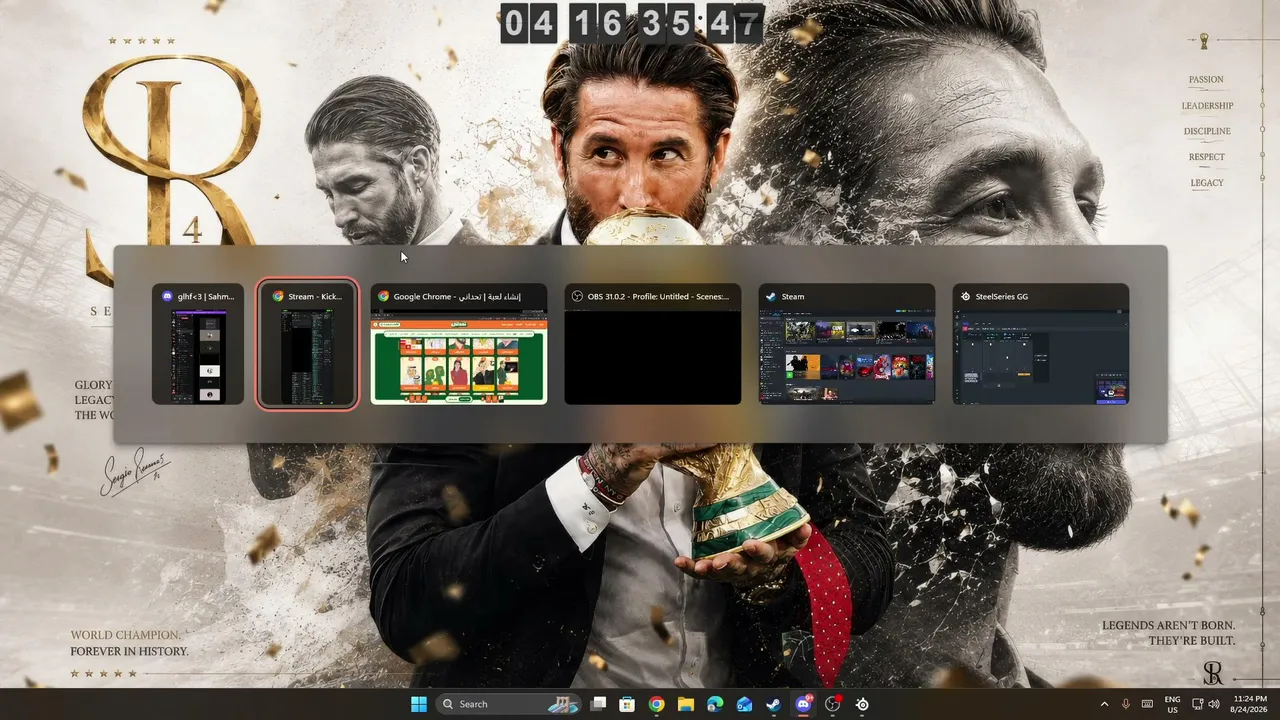Image resolution: width=1280 pixels, height=720 pixels.
Task: Select the Stream - Kick Chrome window thumbnail
Action: click(x=307, y=344)
